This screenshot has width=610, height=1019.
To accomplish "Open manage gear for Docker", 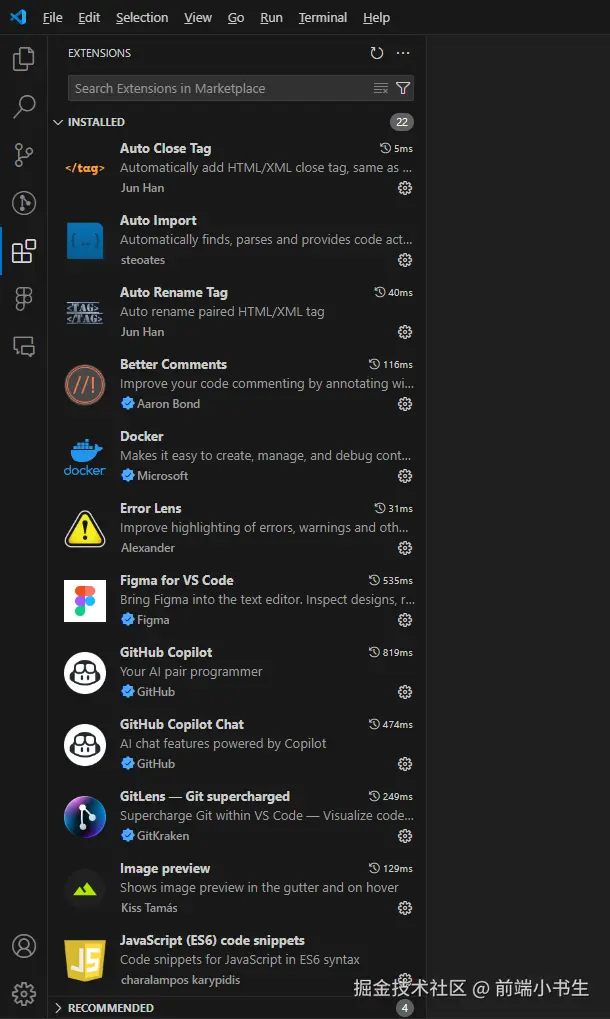I will click(x=405, y=476).
